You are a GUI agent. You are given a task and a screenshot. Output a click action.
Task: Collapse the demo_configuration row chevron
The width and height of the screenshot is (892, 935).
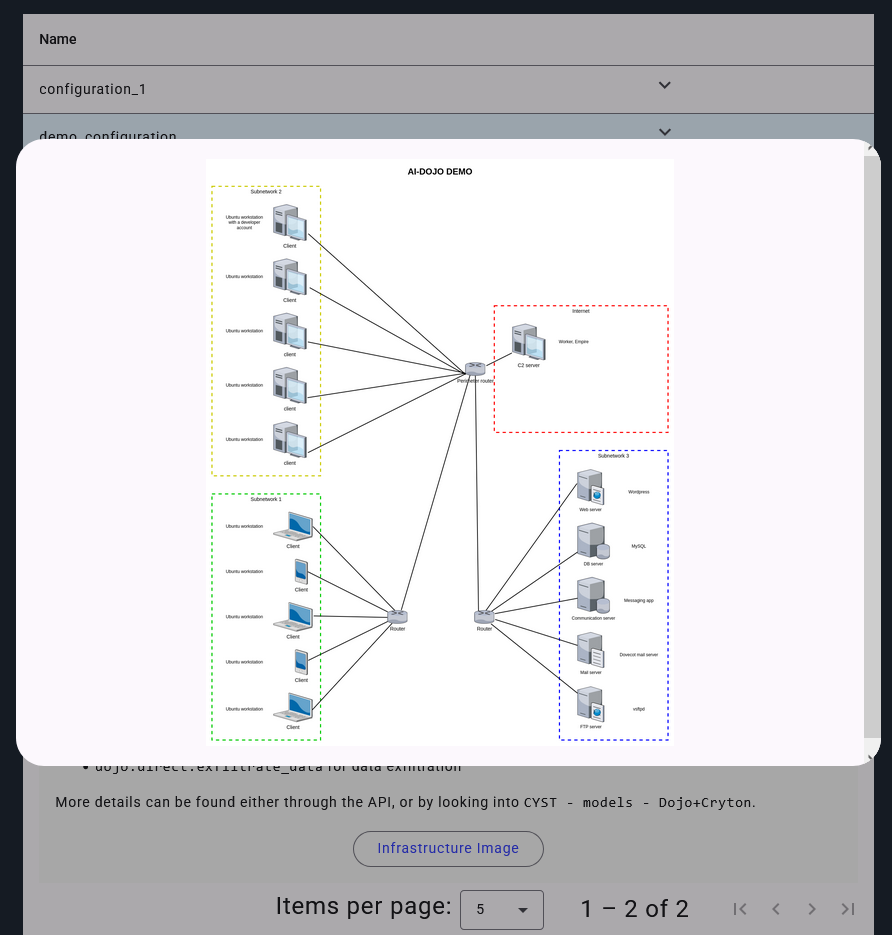pyautogui.click(x=665, y=131)
